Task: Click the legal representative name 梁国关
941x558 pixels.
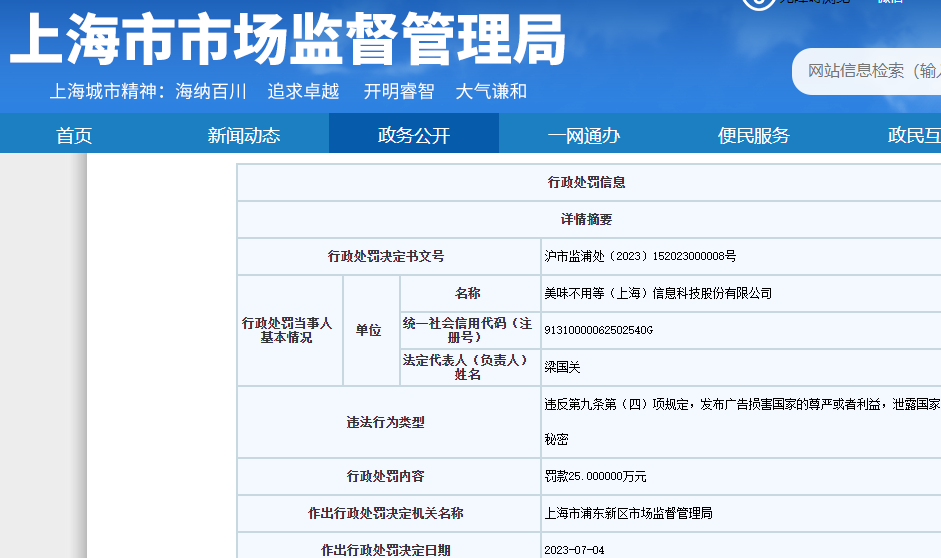Action: (x=562, y=367)
